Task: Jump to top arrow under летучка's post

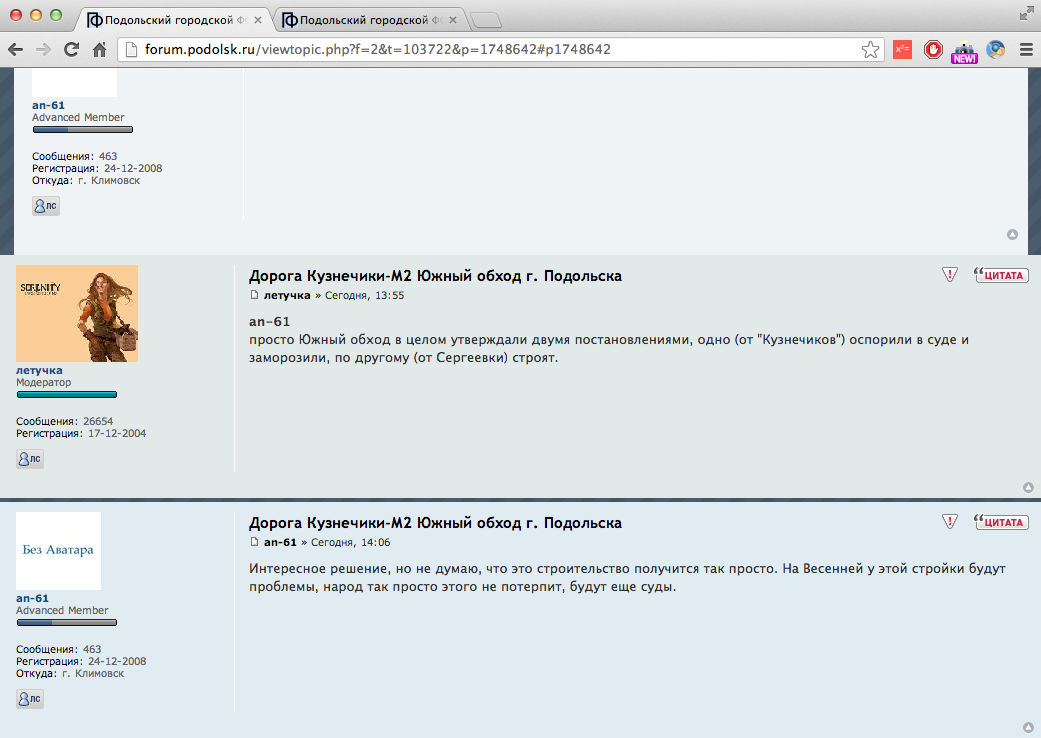Action: 1028,488
